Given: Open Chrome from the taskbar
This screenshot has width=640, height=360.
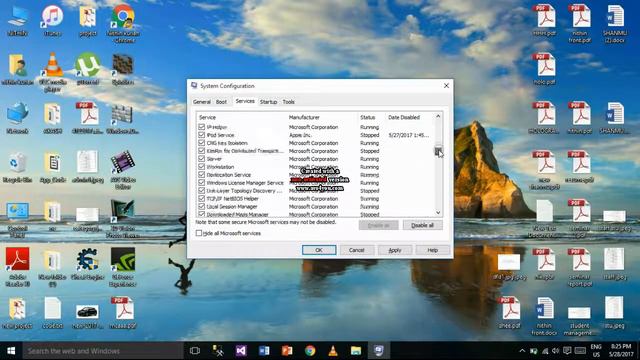Looking at the screenshot, I should [x=310, y=351].
